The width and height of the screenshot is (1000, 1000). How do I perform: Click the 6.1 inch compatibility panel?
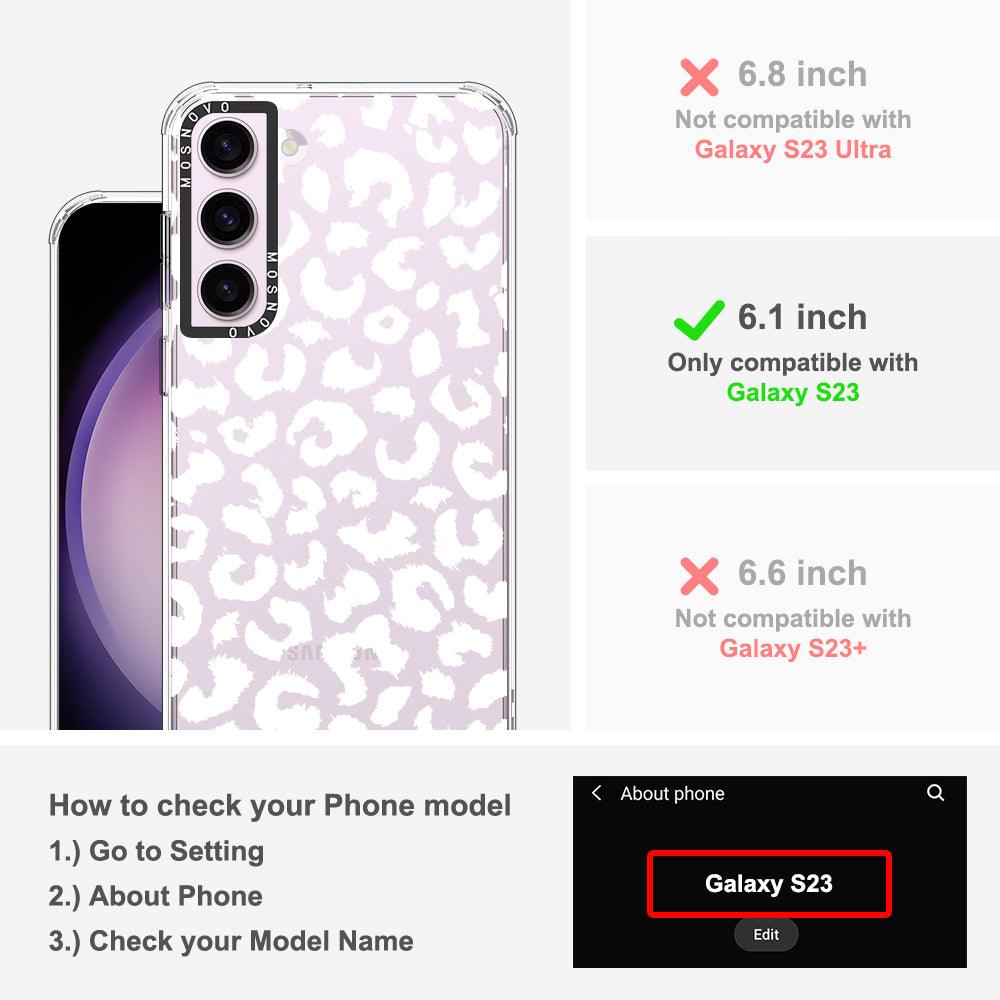tap(793, 354)
